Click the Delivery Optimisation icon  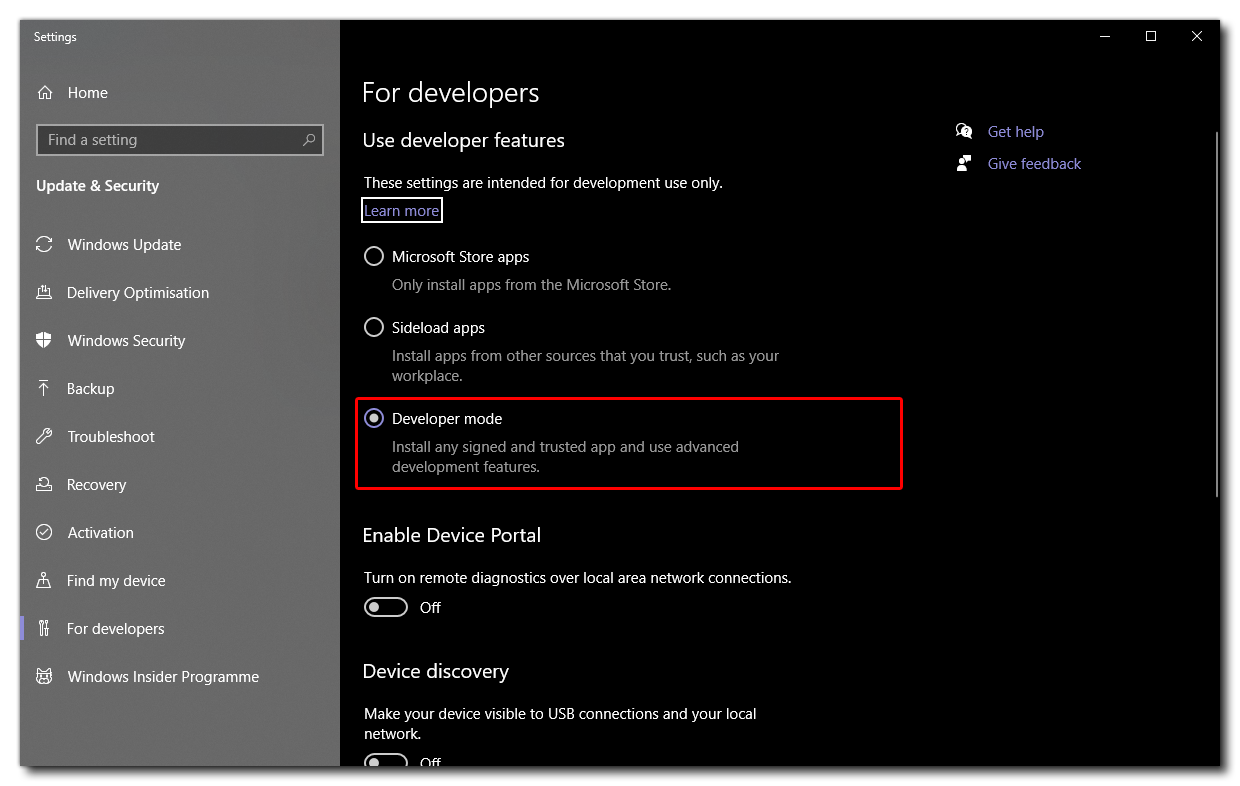pyautogui.click(x=44, y=293)
